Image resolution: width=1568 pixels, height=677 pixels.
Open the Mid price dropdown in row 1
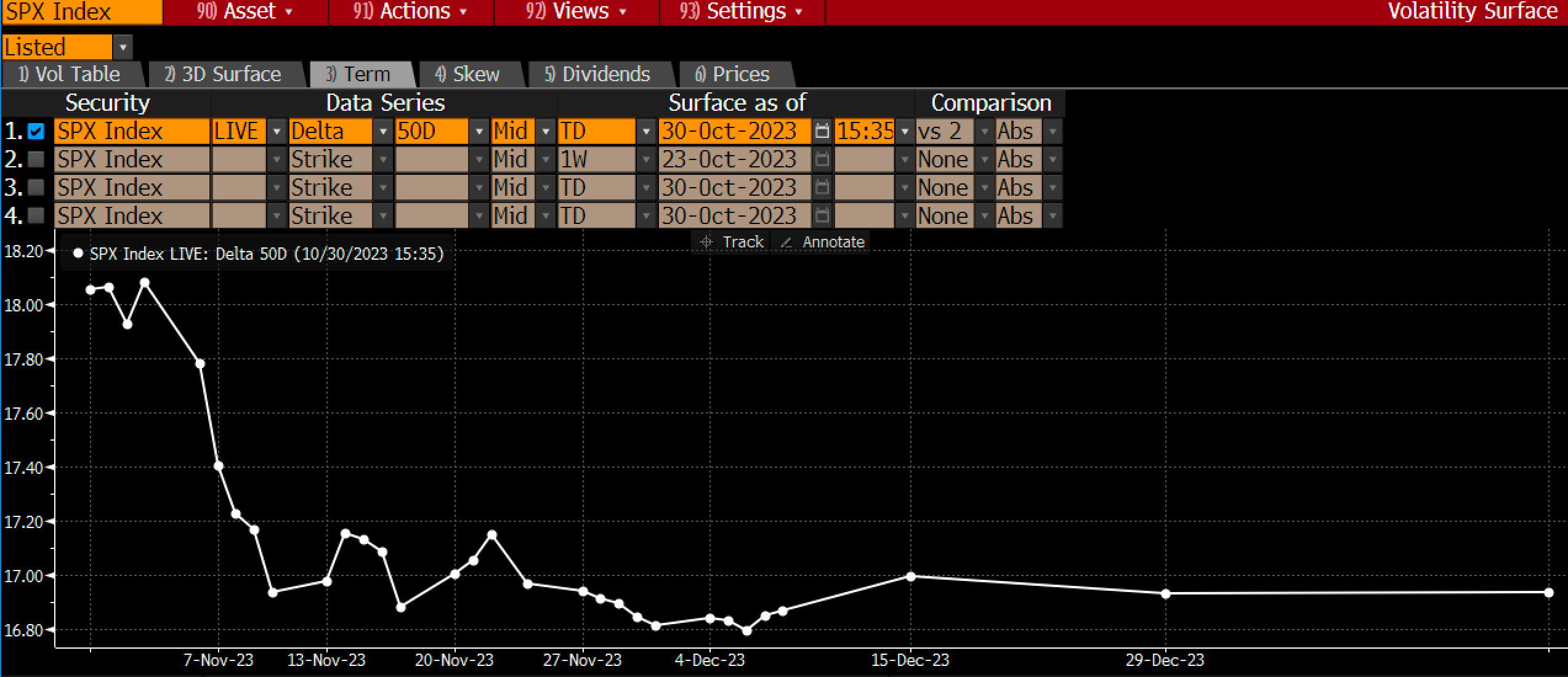[546, 131]
